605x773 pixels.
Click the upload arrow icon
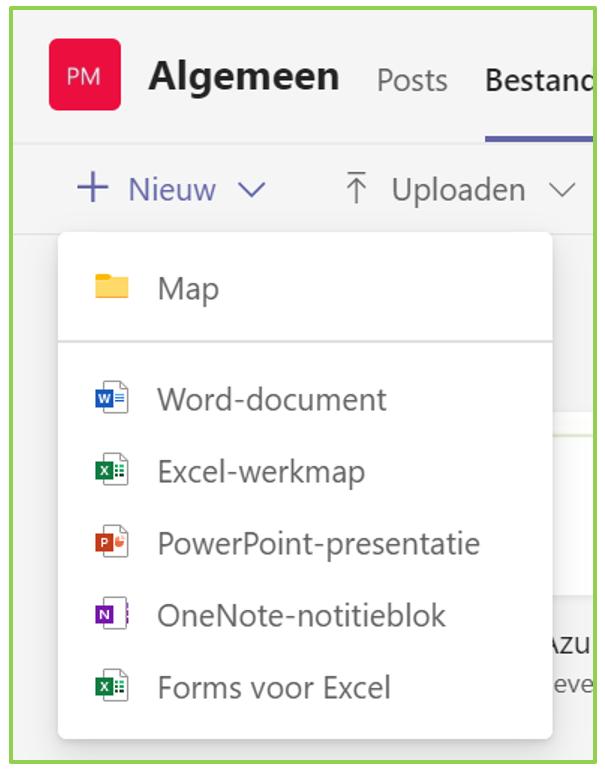pyautogui.click(x=356, y=187)
